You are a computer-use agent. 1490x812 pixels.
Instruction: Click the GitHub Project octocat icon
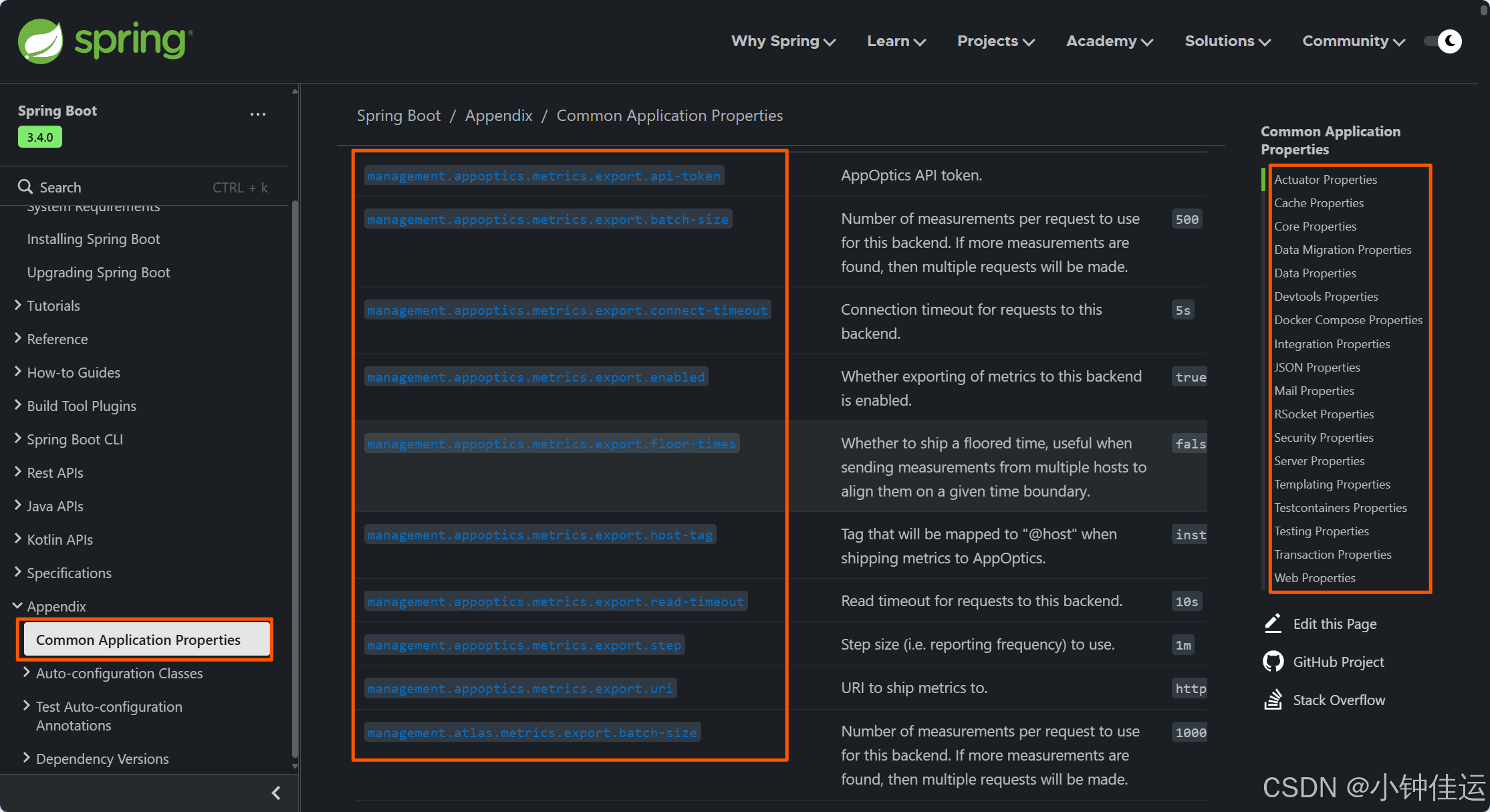point(1273,662)
